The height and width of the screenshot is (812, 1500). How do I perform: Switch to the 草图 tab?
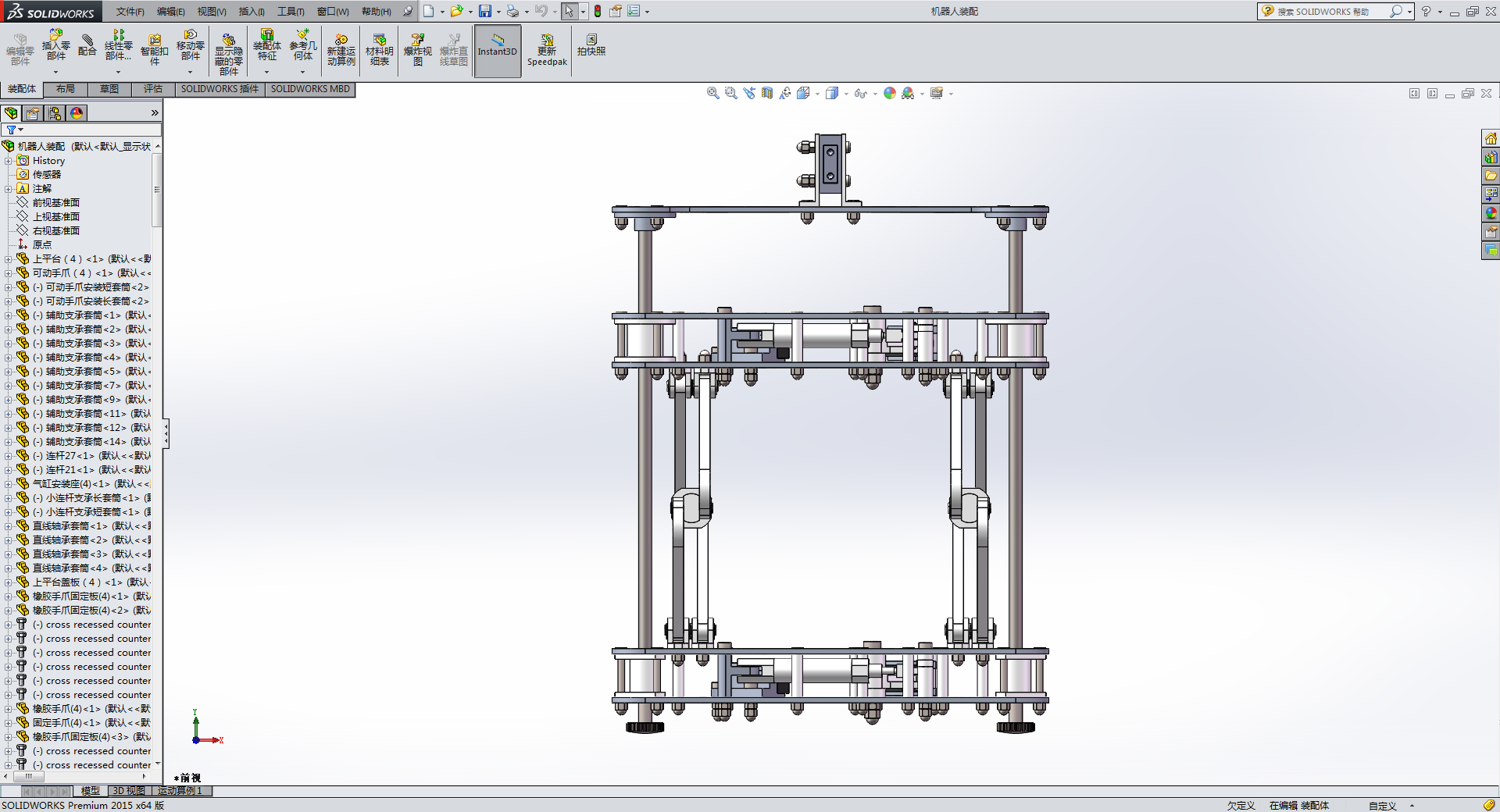pos(109,89)
